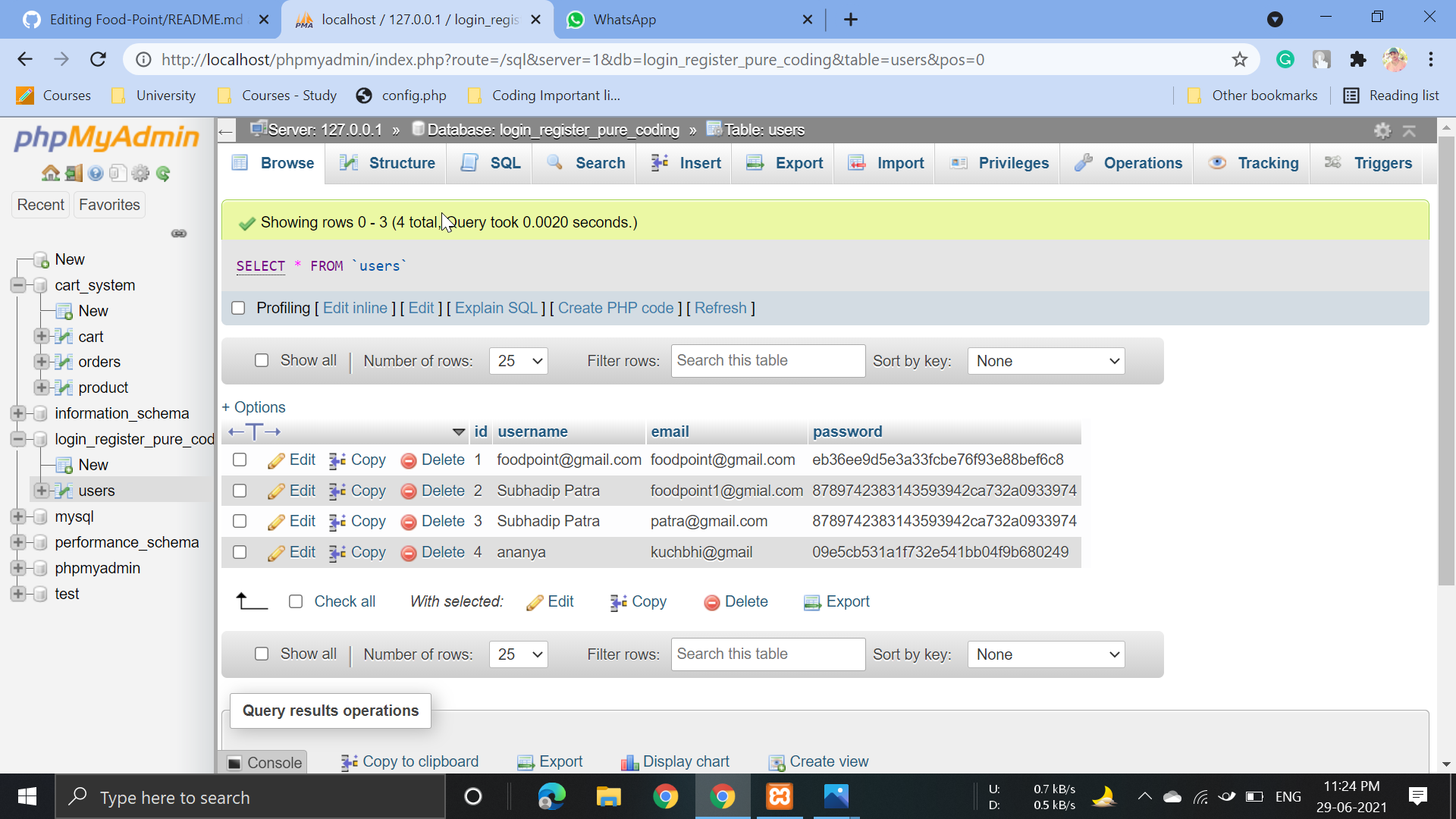The width and height of the screenshot is (1456, 819).
Task: Click Refresh link for the query
Action: 720,308
